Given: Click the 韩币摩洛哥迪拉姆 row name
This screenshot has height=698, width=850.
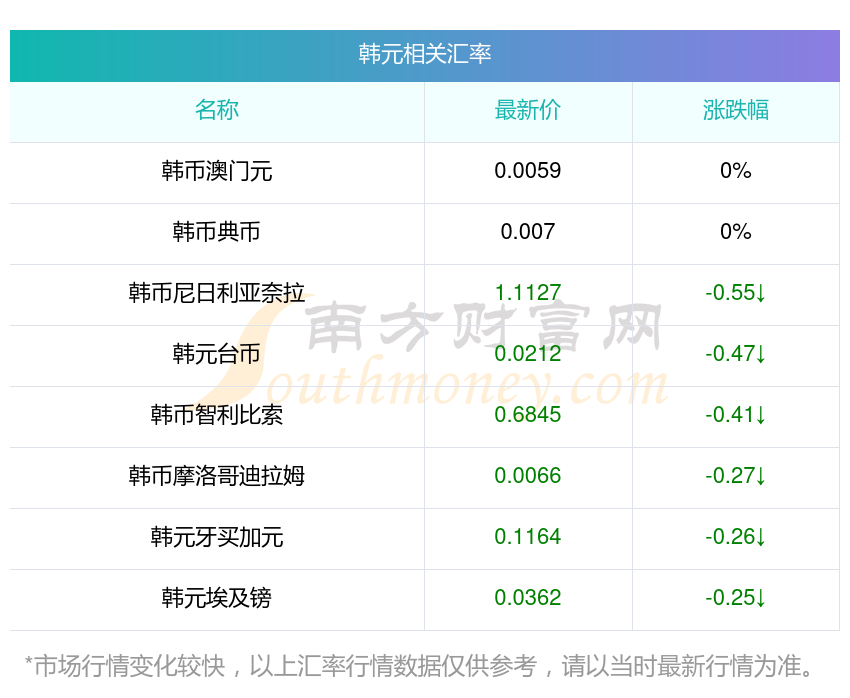Looking at the screenshot, I should pos(217,476).
